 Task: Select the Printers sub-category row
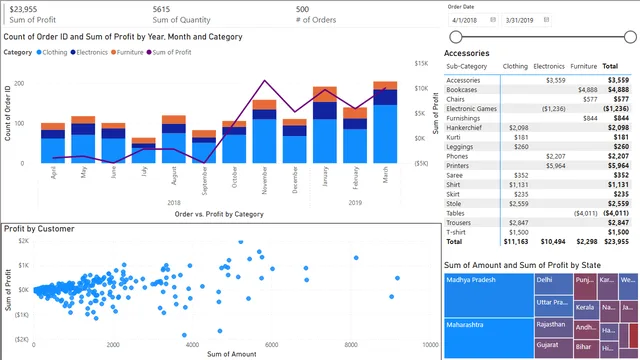[538, 166]
